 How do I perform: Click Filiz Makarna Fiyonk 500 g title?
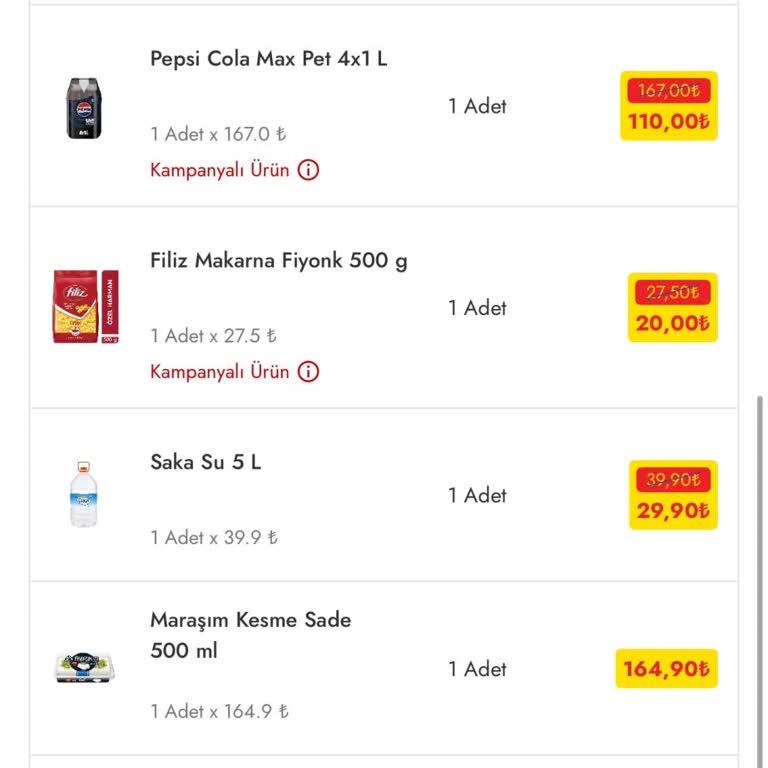click(279, 261)
